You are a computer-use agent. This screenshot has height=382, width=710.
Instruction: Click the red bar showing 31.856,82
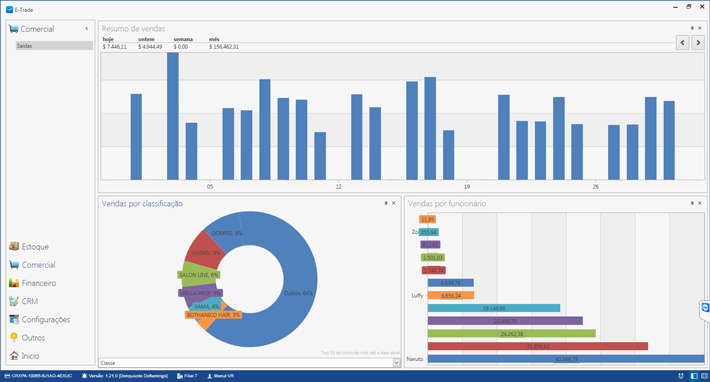pos(538,346)
